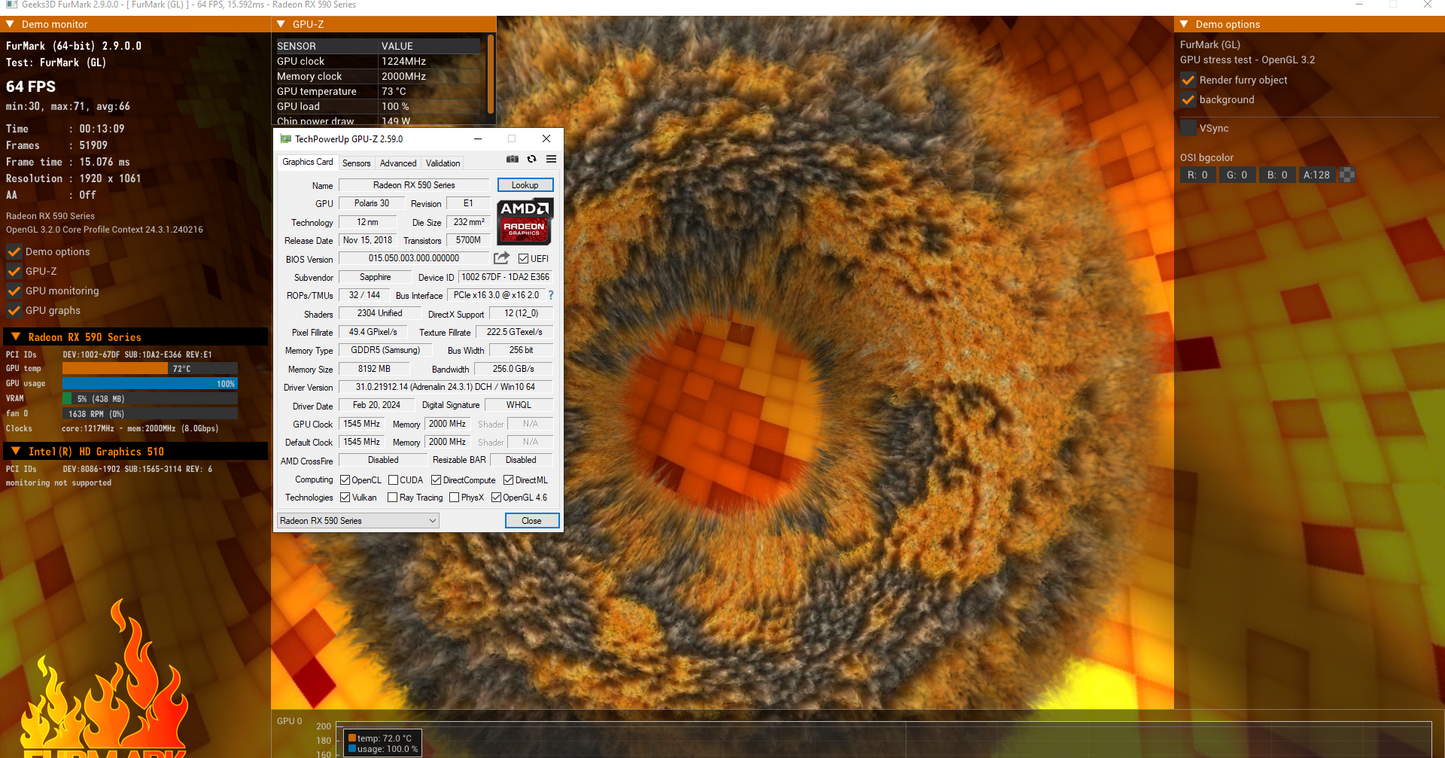Click the BIOS export share icon
The width and height of the screenshot is (1445, 758).
[x=502, y=259]
